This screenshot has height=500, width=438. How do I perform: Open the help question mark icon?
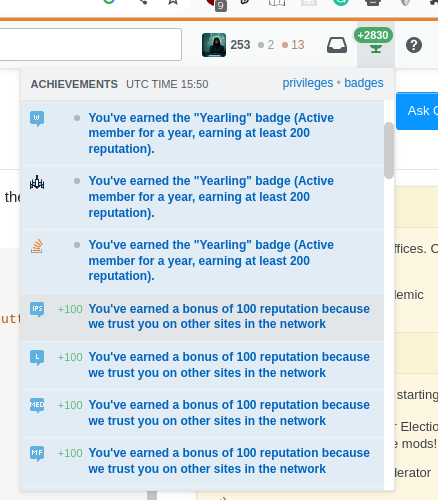tap(414, 45)
